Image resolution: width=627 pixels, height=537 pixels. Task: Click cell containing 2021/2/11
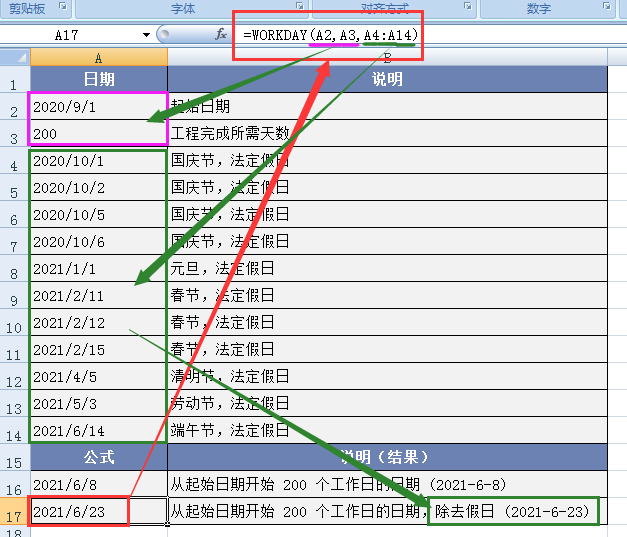point(99,295)
